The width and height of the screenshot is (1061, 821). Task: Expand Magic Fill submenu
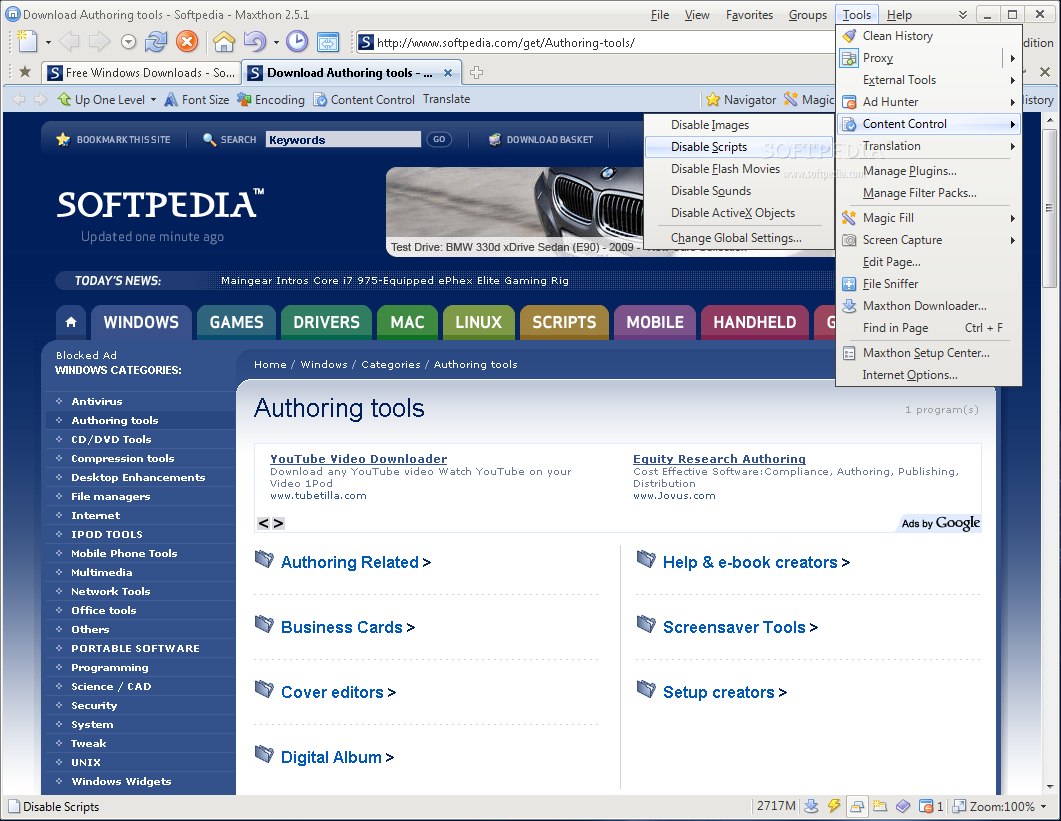click(x=928, y=218)
